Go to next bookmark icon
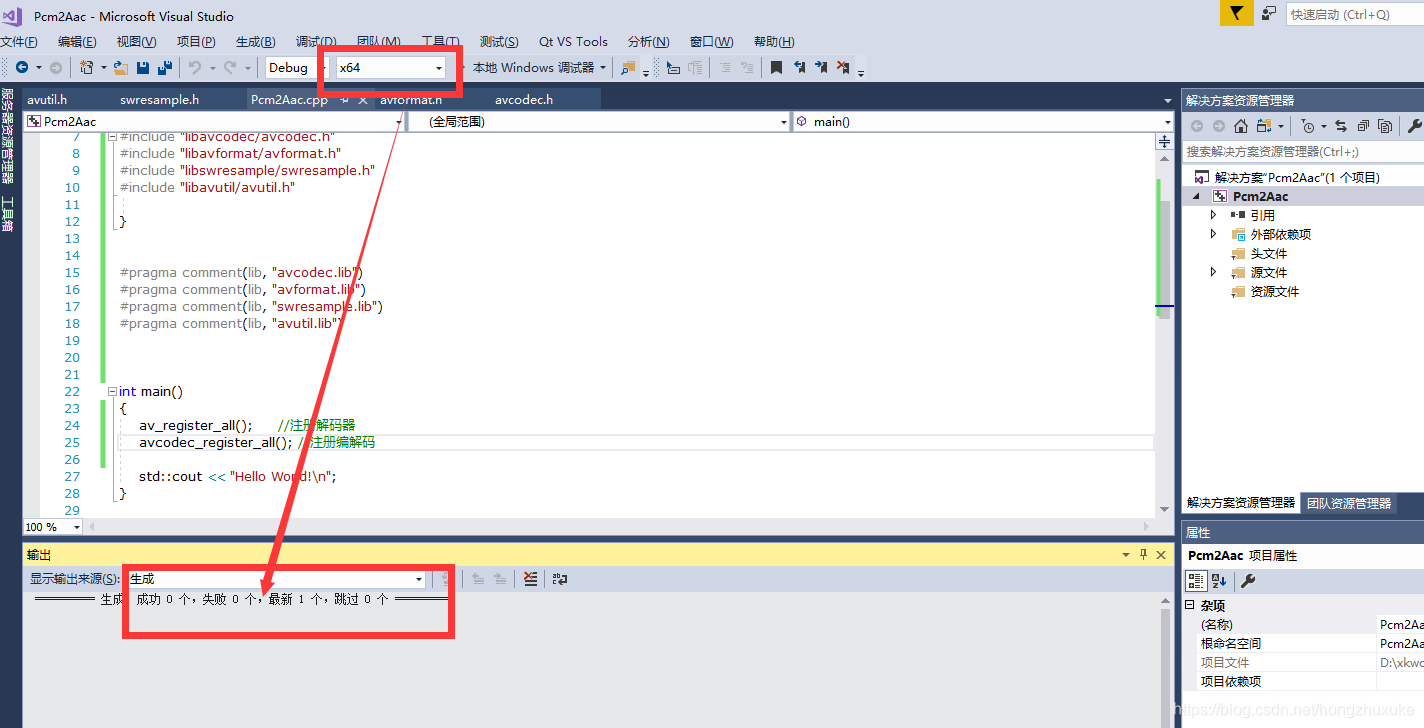Image resolution: width=1424 pixels, height=728 pixels. coord(821,67)
